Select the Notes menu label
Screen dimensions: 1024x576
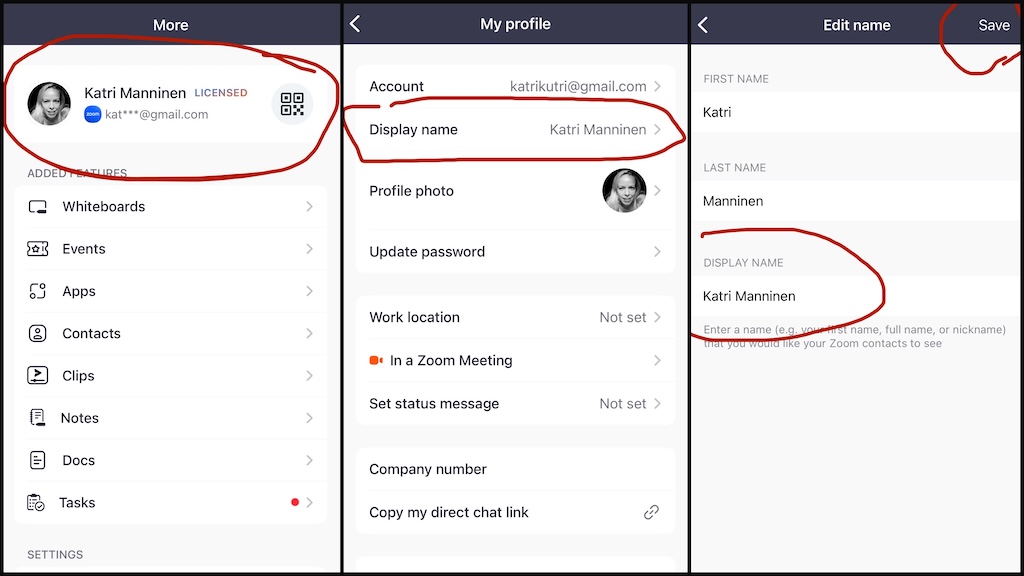click(80, 418)
